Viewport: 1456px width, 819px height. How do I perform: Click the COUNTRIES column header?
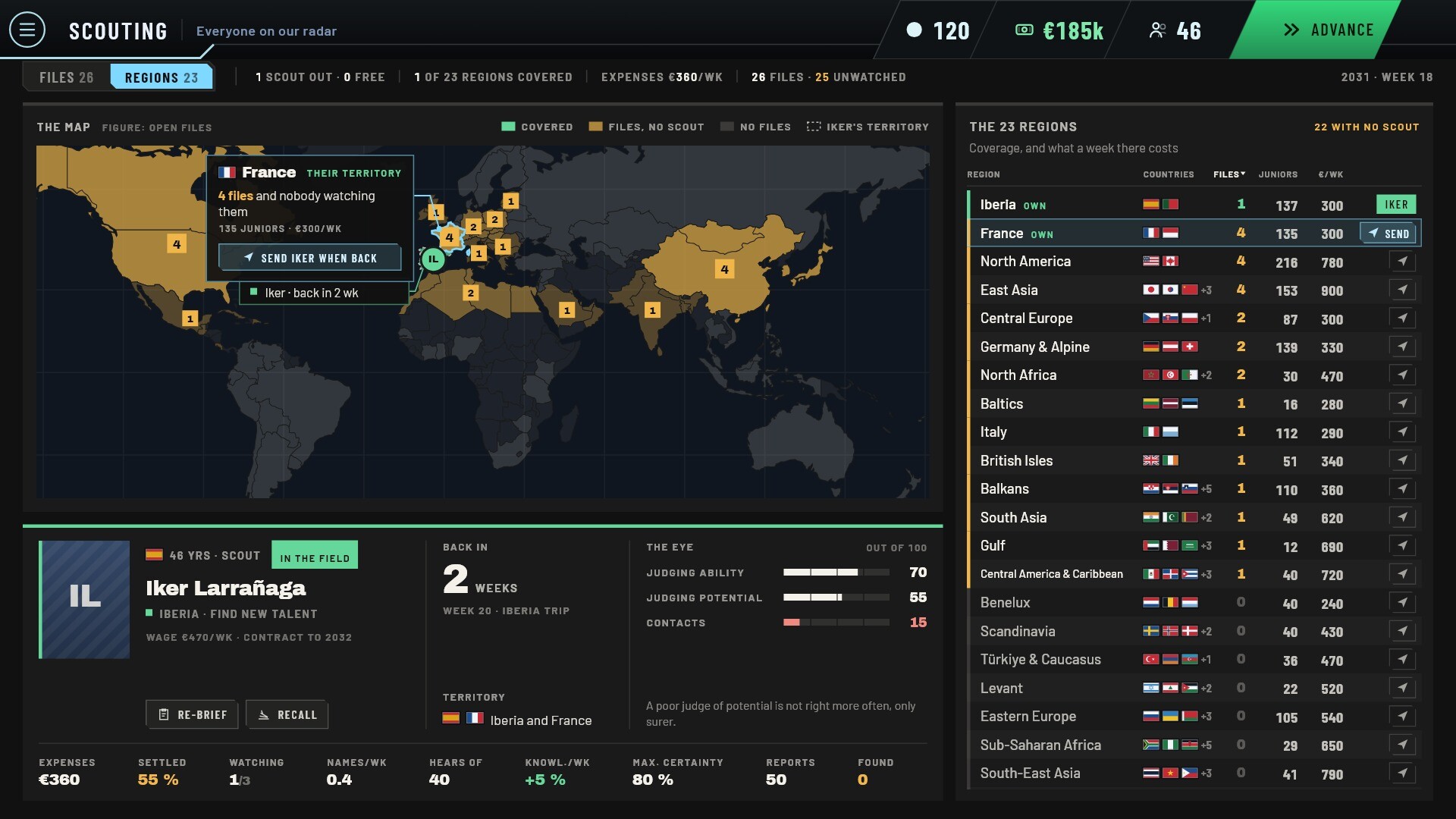1169,174
